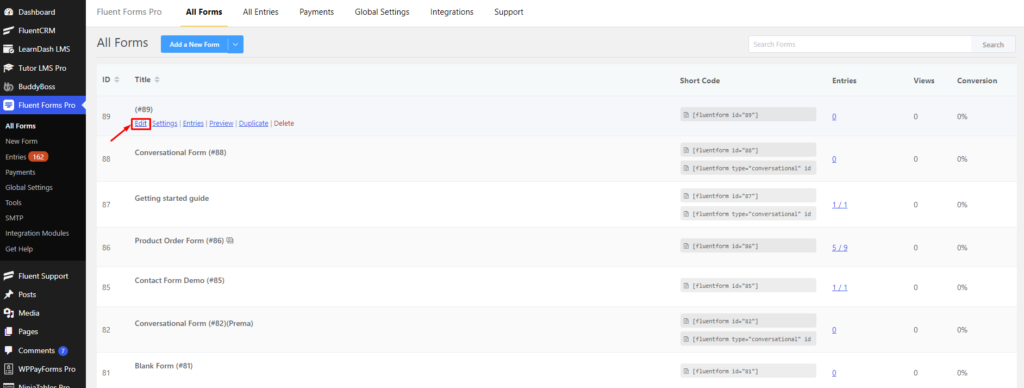Open Tools in sidebar submenu
The height and width of the screenshot is (388, 1024).
point(13,202)
